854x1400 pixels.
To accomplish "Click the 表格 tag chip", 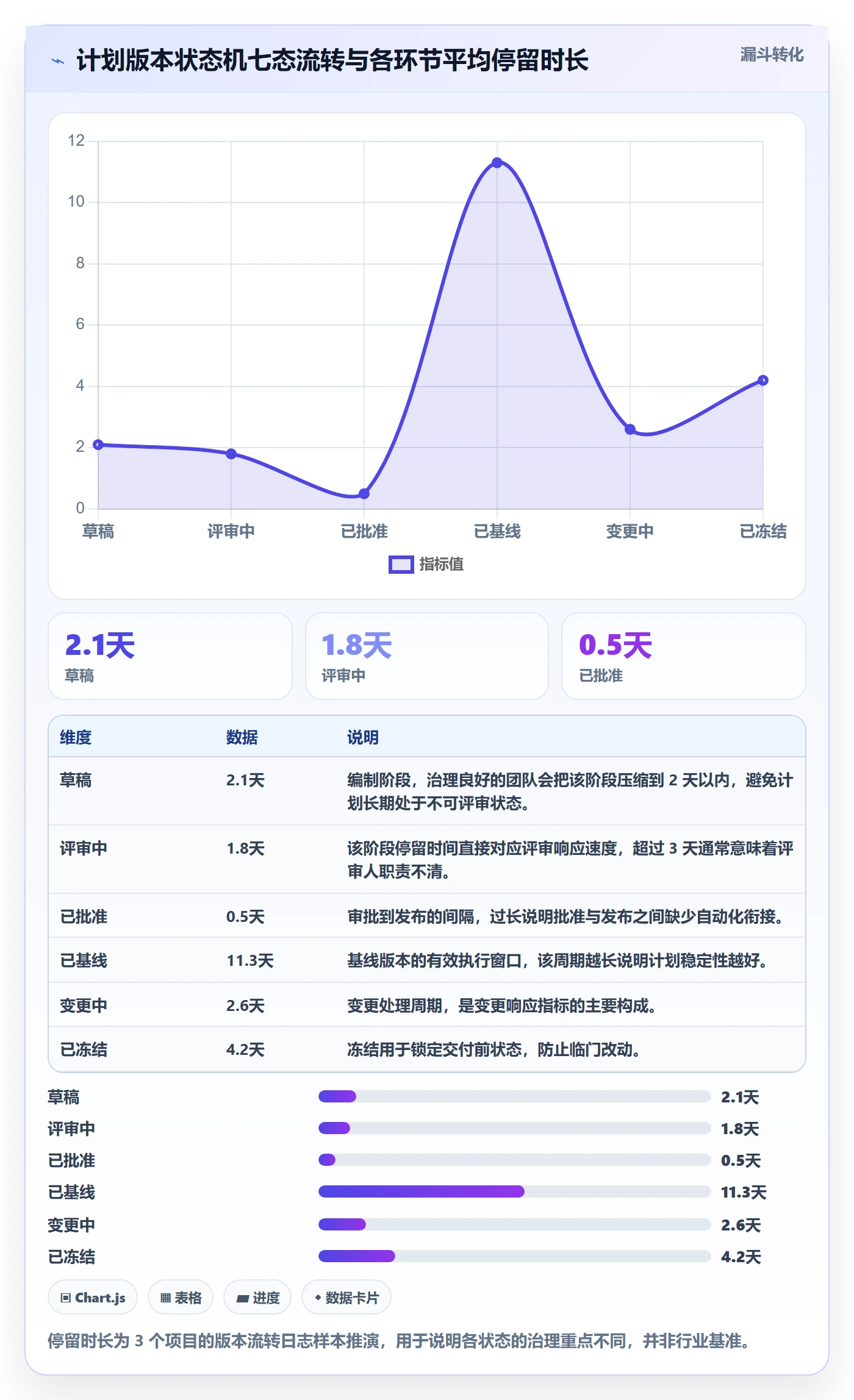I will click(x=181, y=1298).
